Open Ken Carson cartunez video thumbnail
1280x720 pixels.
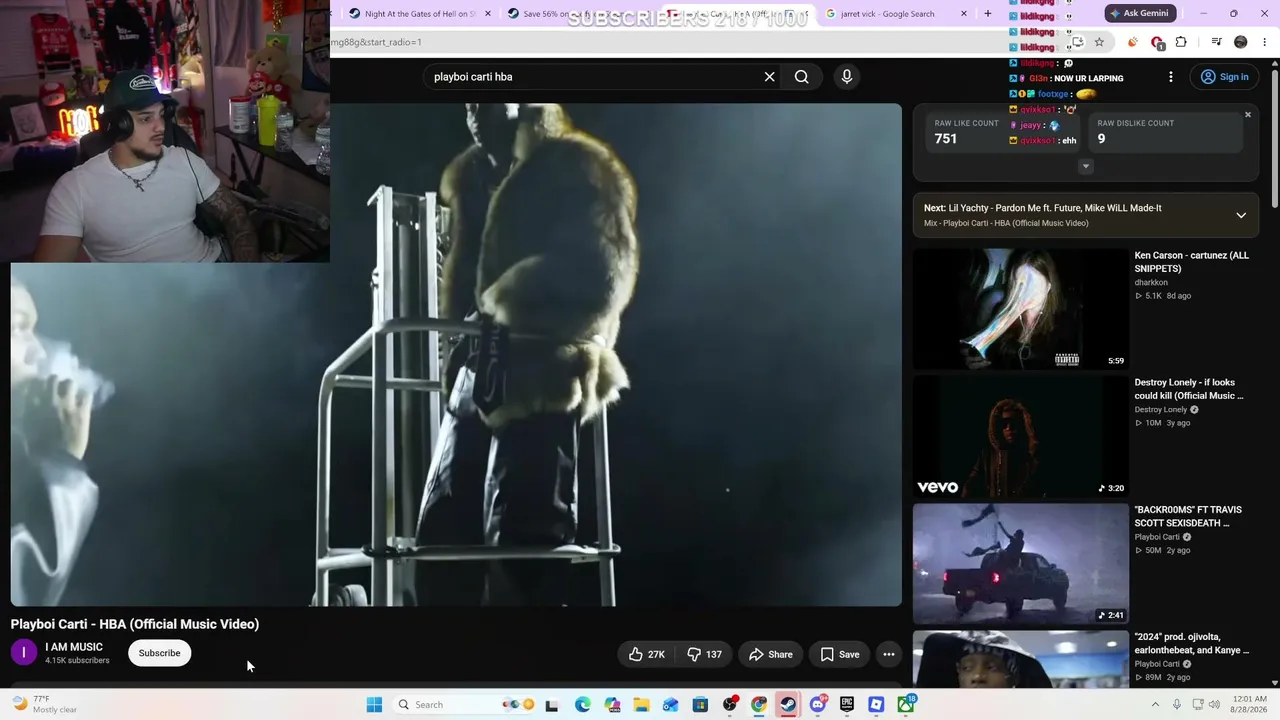point(1020,309)
